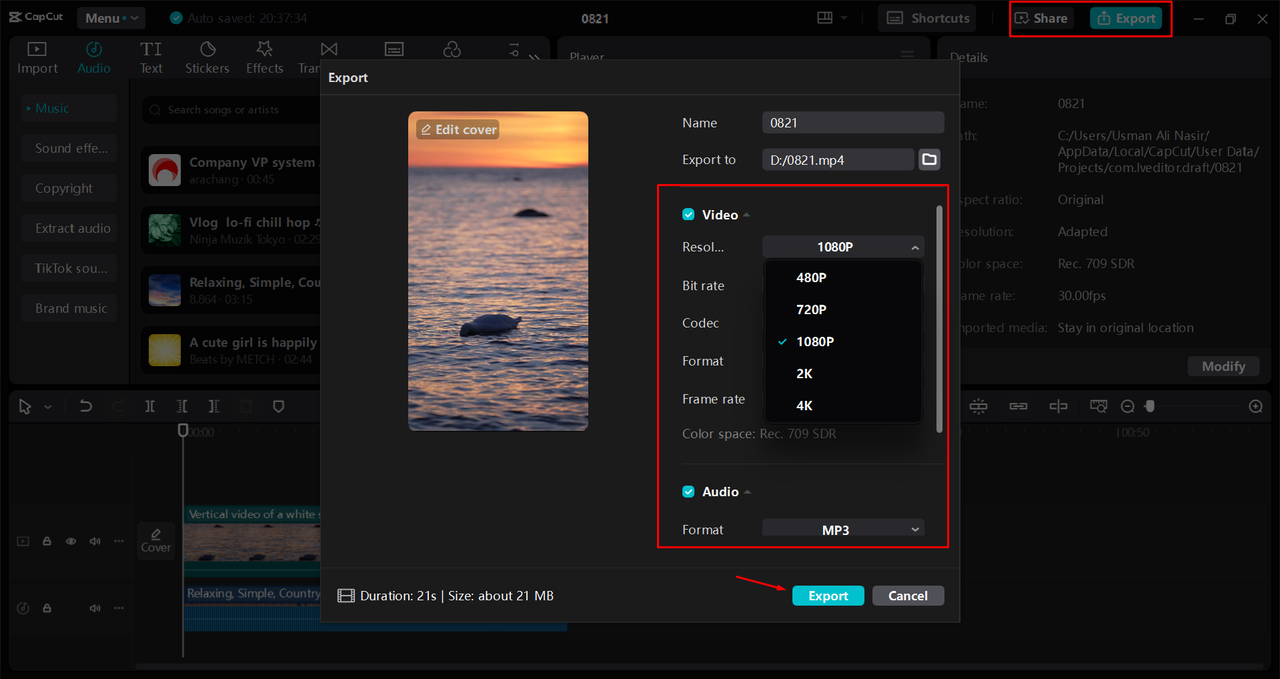Open the cursor tool dropdown arrow
The image size is (1280, 679).
[x=47, y=407]
